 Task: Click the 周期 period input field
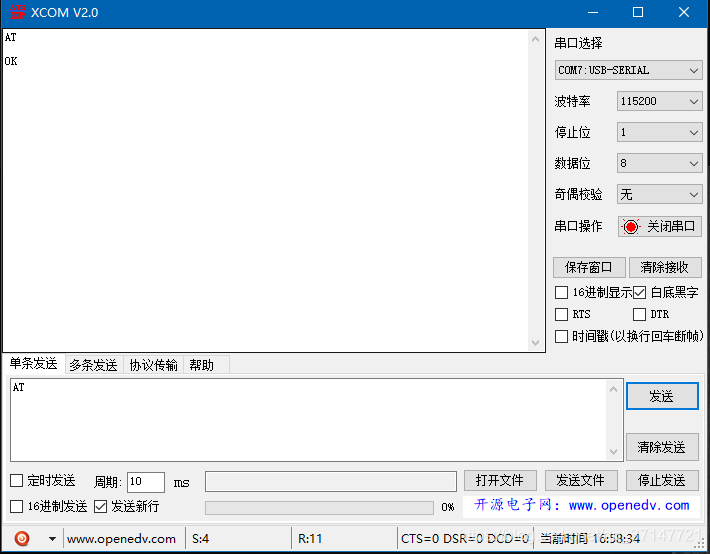tap(146, 482)
